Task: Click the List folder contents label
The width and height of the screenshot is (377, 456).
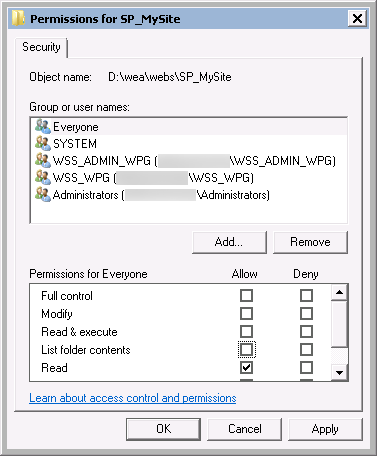Action: [x=86, y=350]
